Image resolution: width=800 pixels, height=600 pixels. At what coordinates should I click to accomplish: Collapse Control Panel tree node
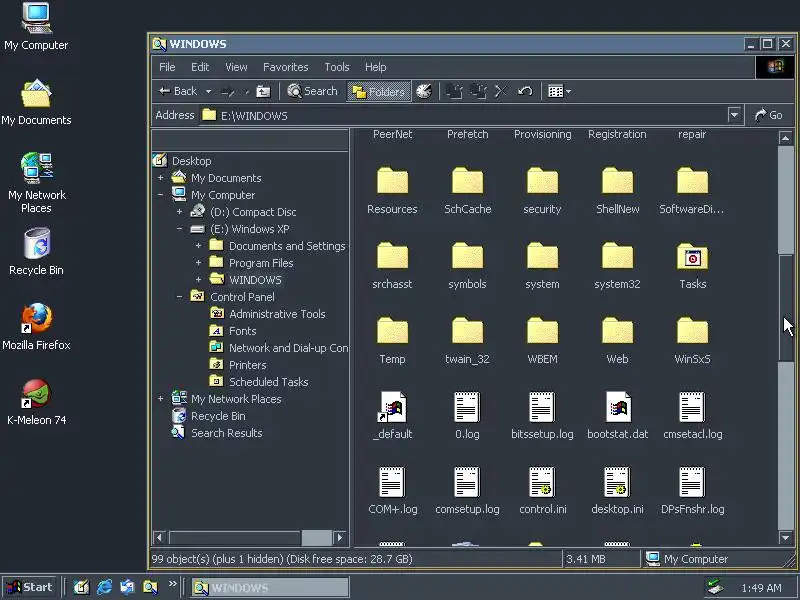coord(179,296)
